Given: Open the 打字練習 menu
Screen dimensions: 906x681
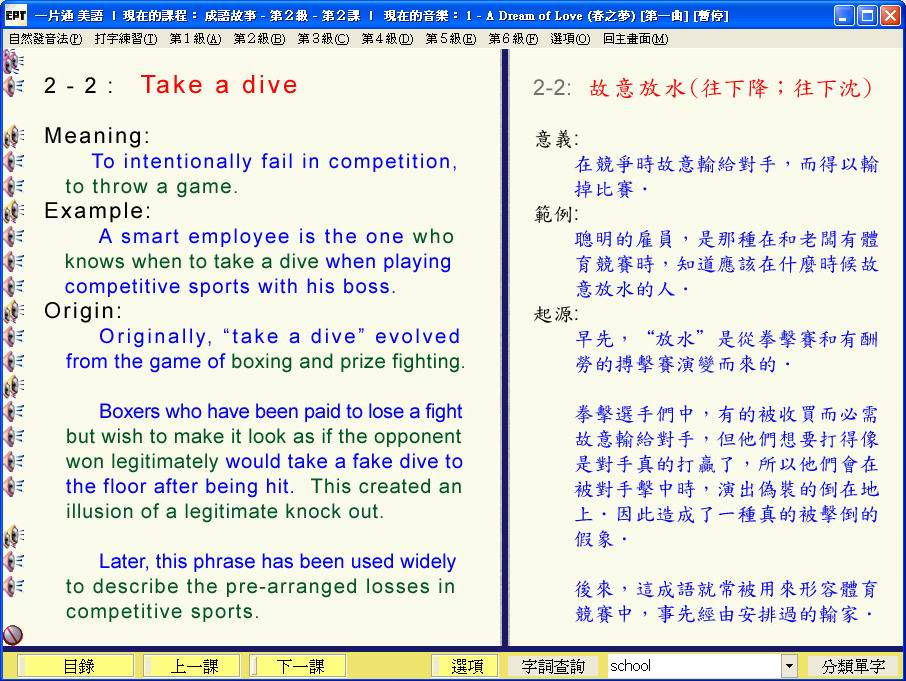Looking at the screenshot, I should coord(126,39).
